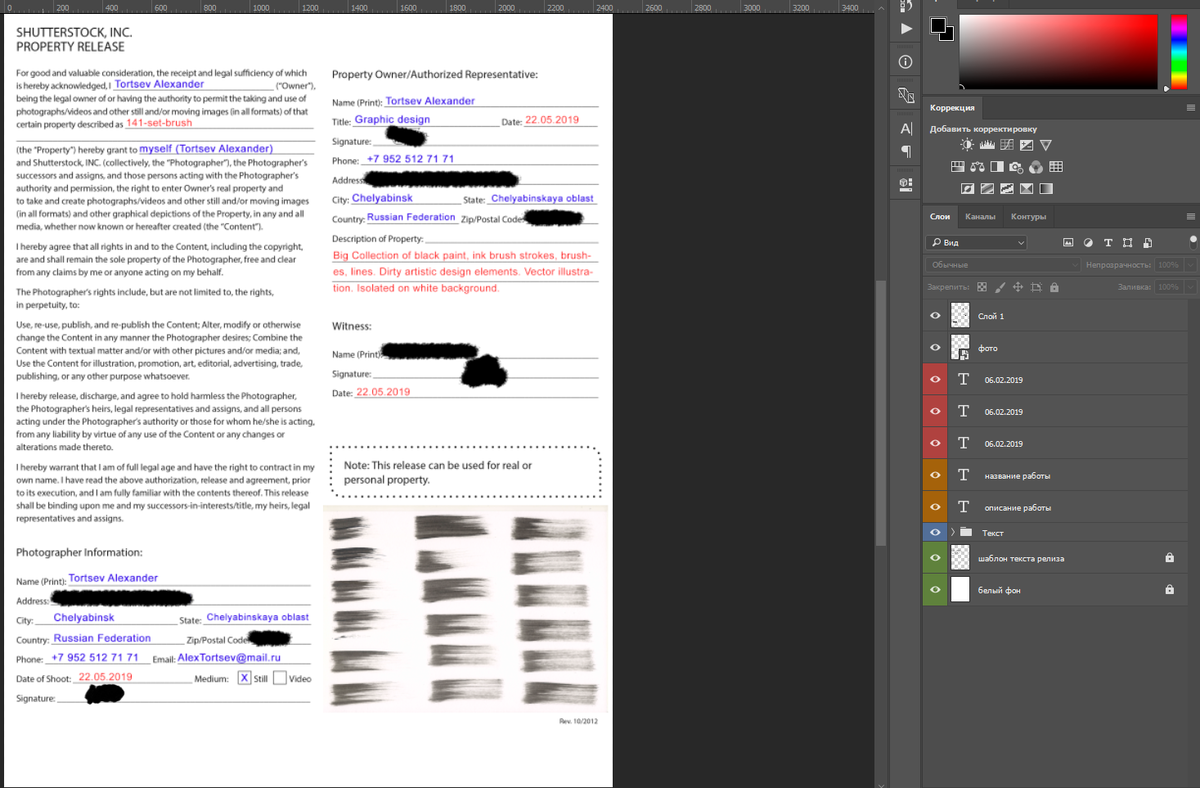The width and height of the screenshot is (1200, 788).
Task: Hide the Слой 1 layer
Action: point(935,316)
